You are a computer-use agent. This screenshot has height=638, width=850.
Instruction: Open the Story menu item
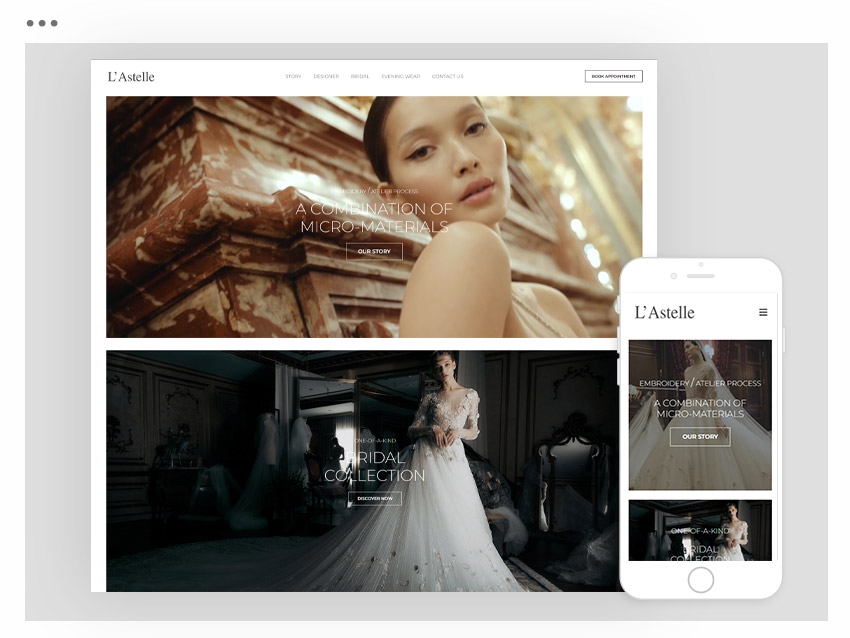pos(293,76)
